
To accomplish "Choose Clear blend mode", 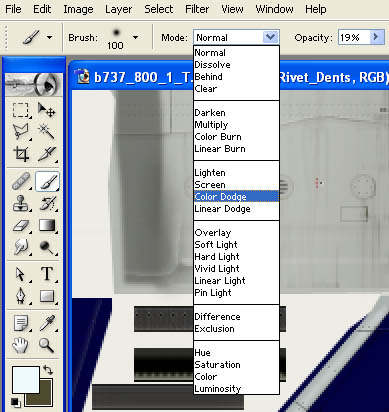I will pos(236,89).
